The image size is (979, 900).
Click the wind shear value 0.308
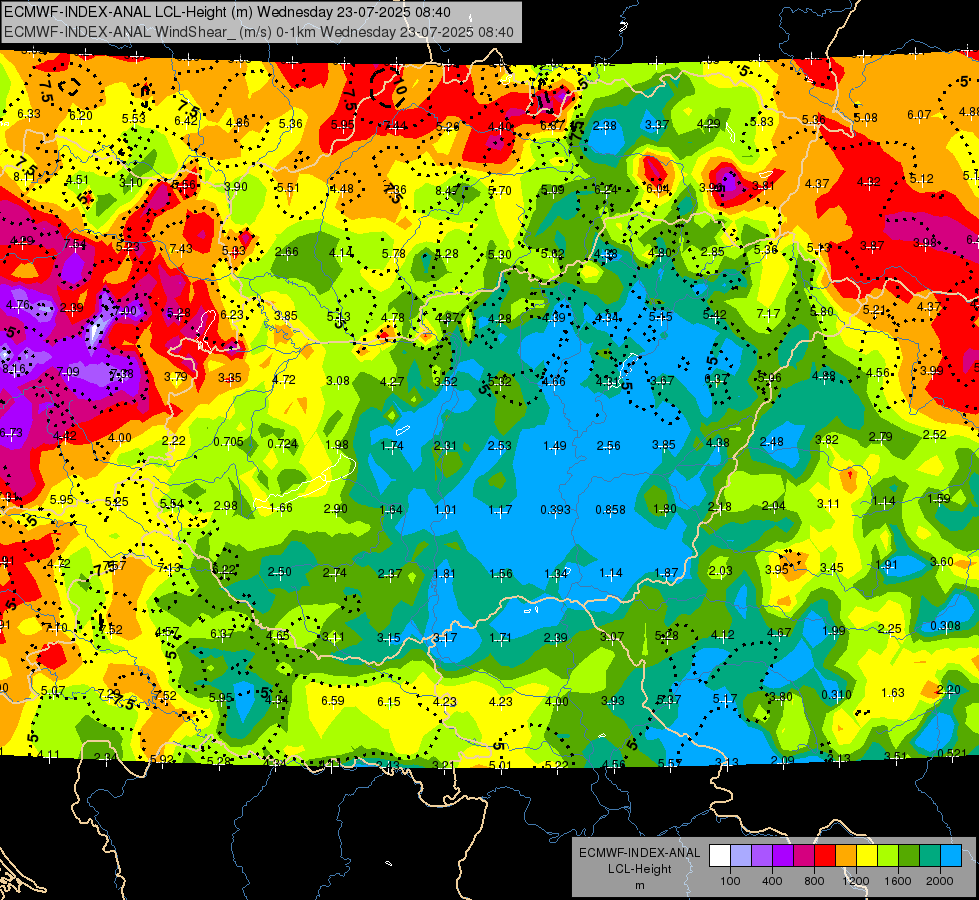pyautogui.click(x=945, y=626)
